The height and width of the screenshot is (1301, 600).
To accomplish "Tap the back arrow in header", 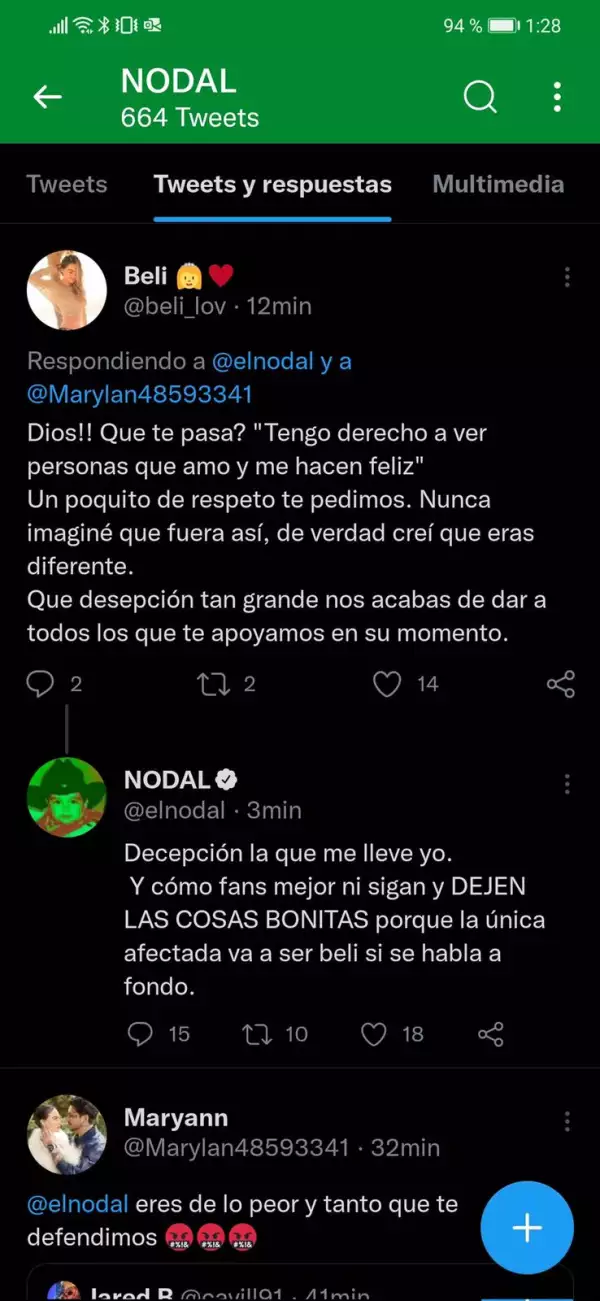I will [47, 97].
